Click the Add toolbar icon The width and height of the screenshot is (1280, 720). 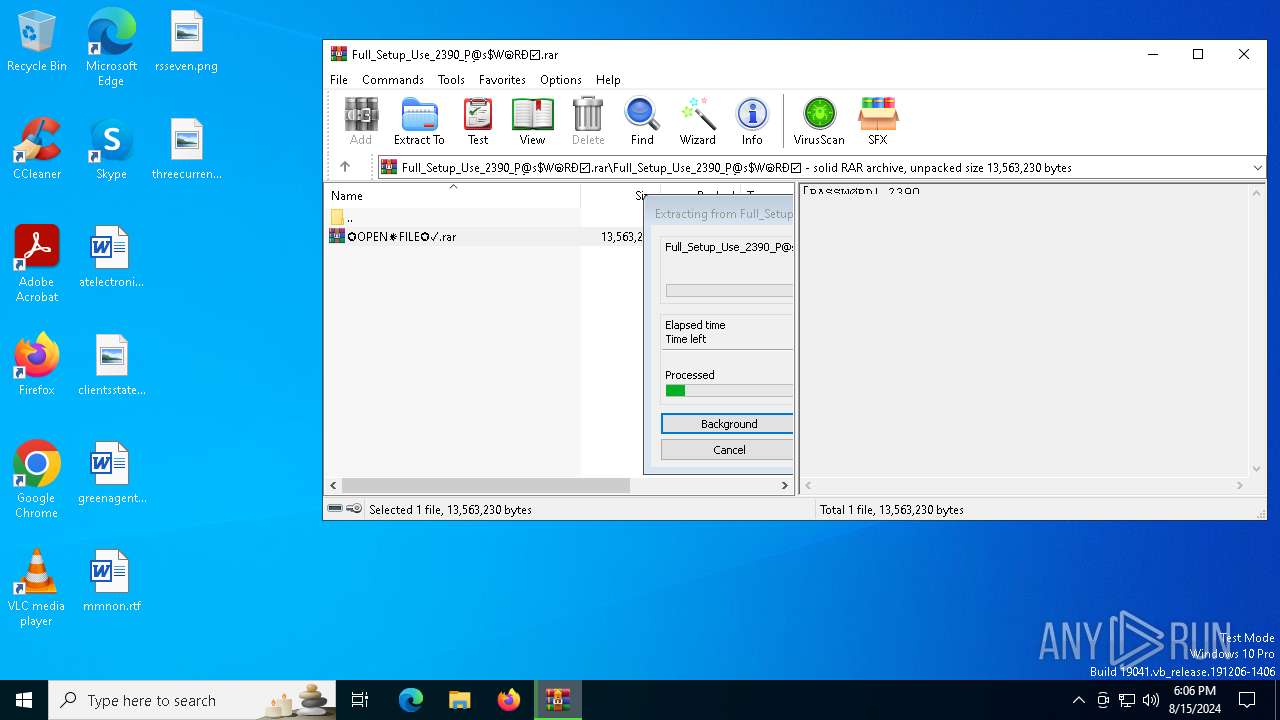point(361,122)
